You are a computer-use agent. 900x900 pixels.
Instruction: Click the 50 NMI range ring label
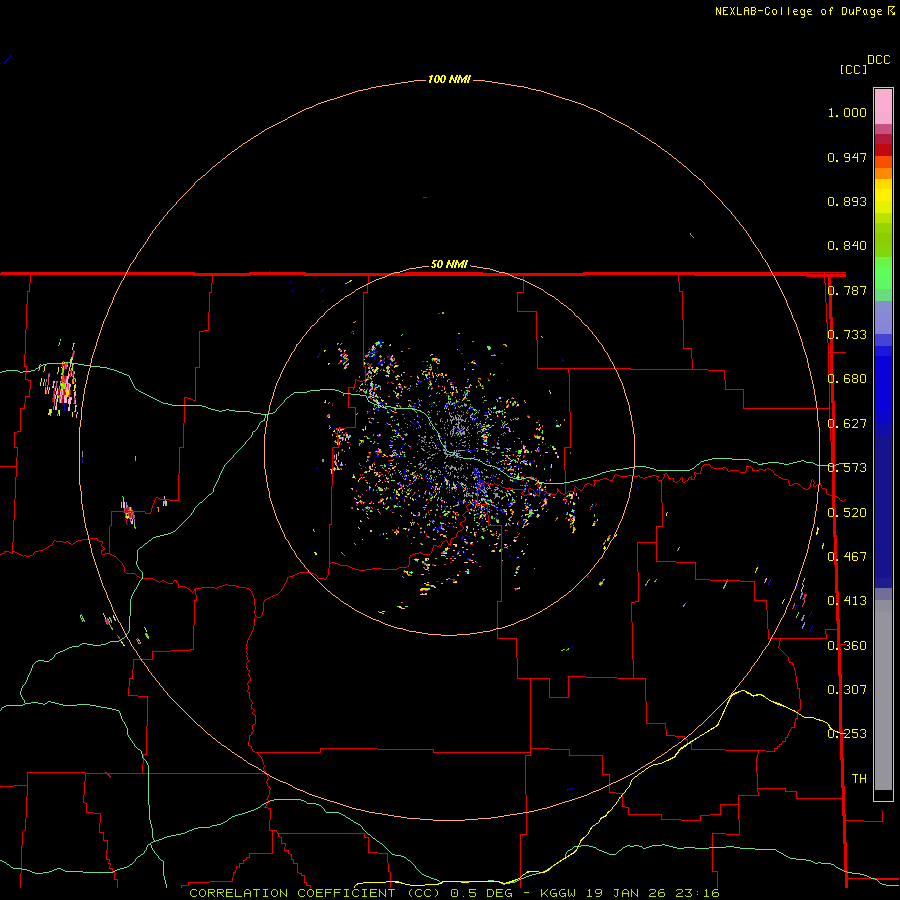coord(449,265)
